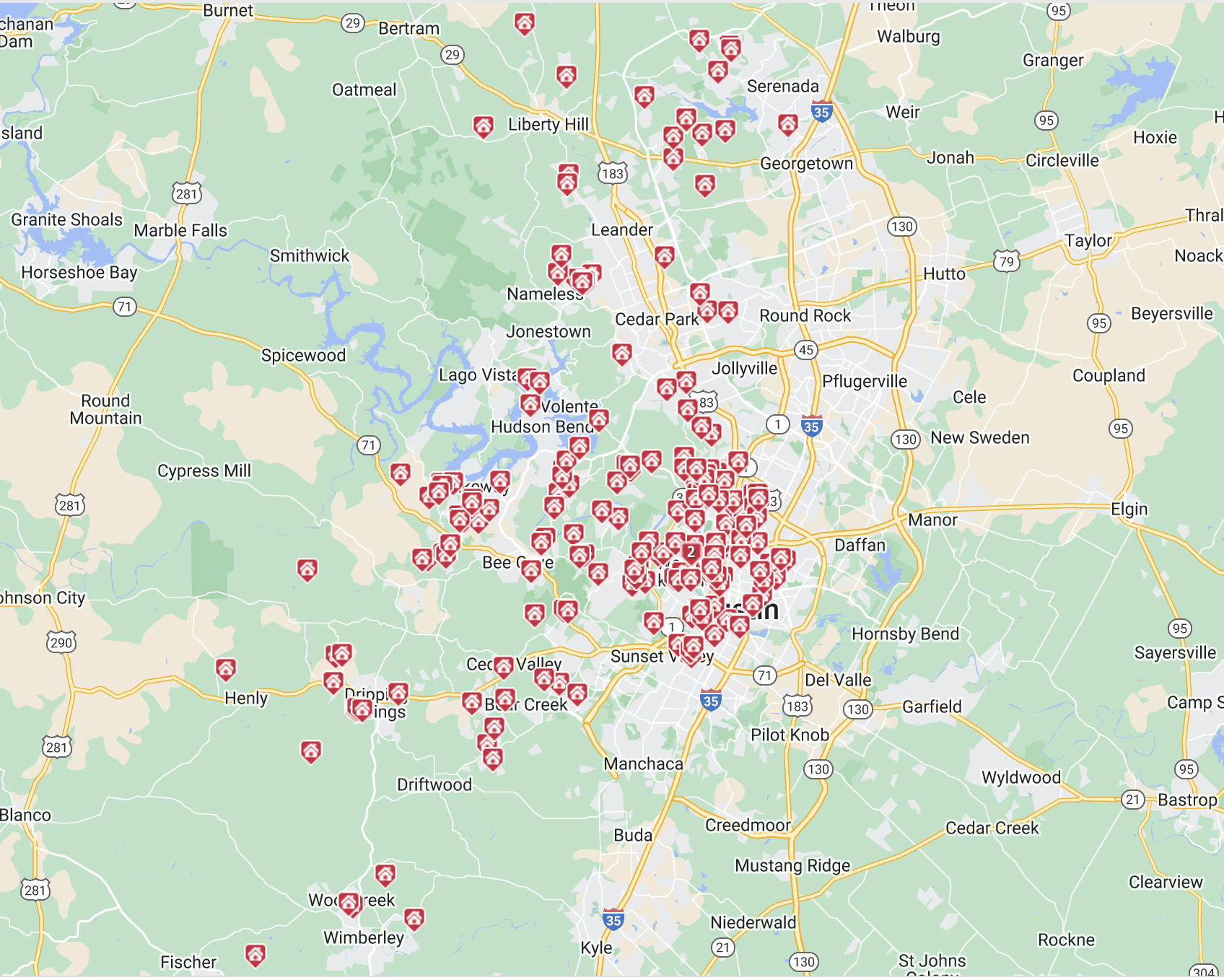Click the Elgin label
The image size is (1224, 980).
coord(1129,509)
